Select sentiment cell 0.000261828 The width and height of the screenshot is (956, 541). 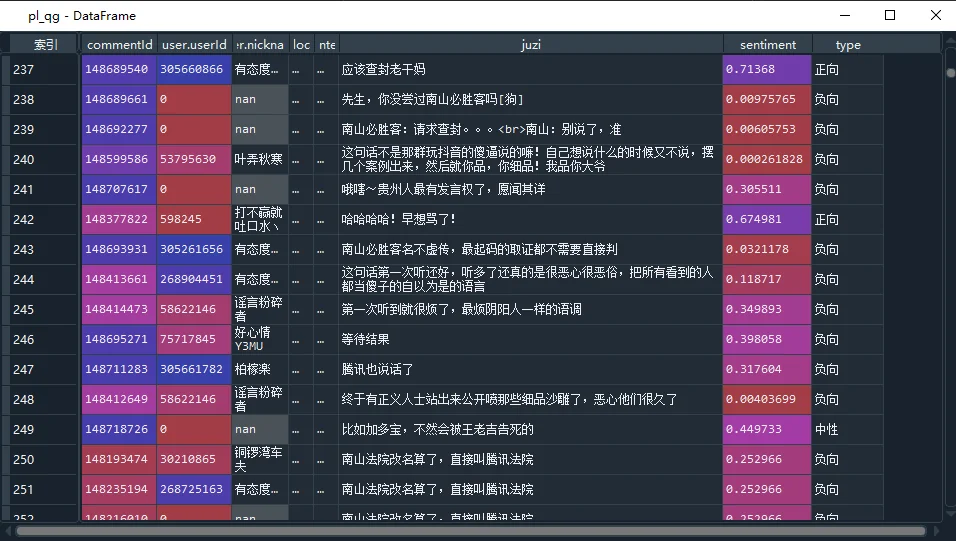point(767,159)
